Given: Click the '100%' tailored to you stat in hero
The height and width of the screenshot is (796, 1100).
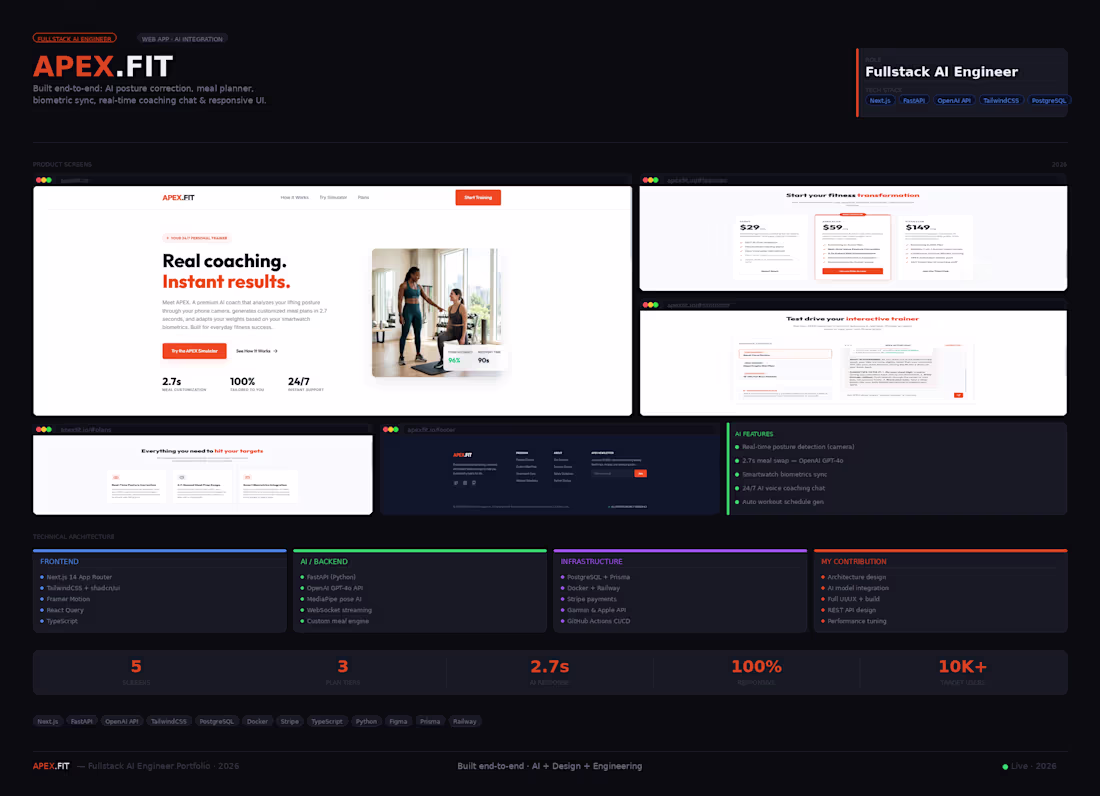Looking at the screenshot, I should tap(247, 384).
